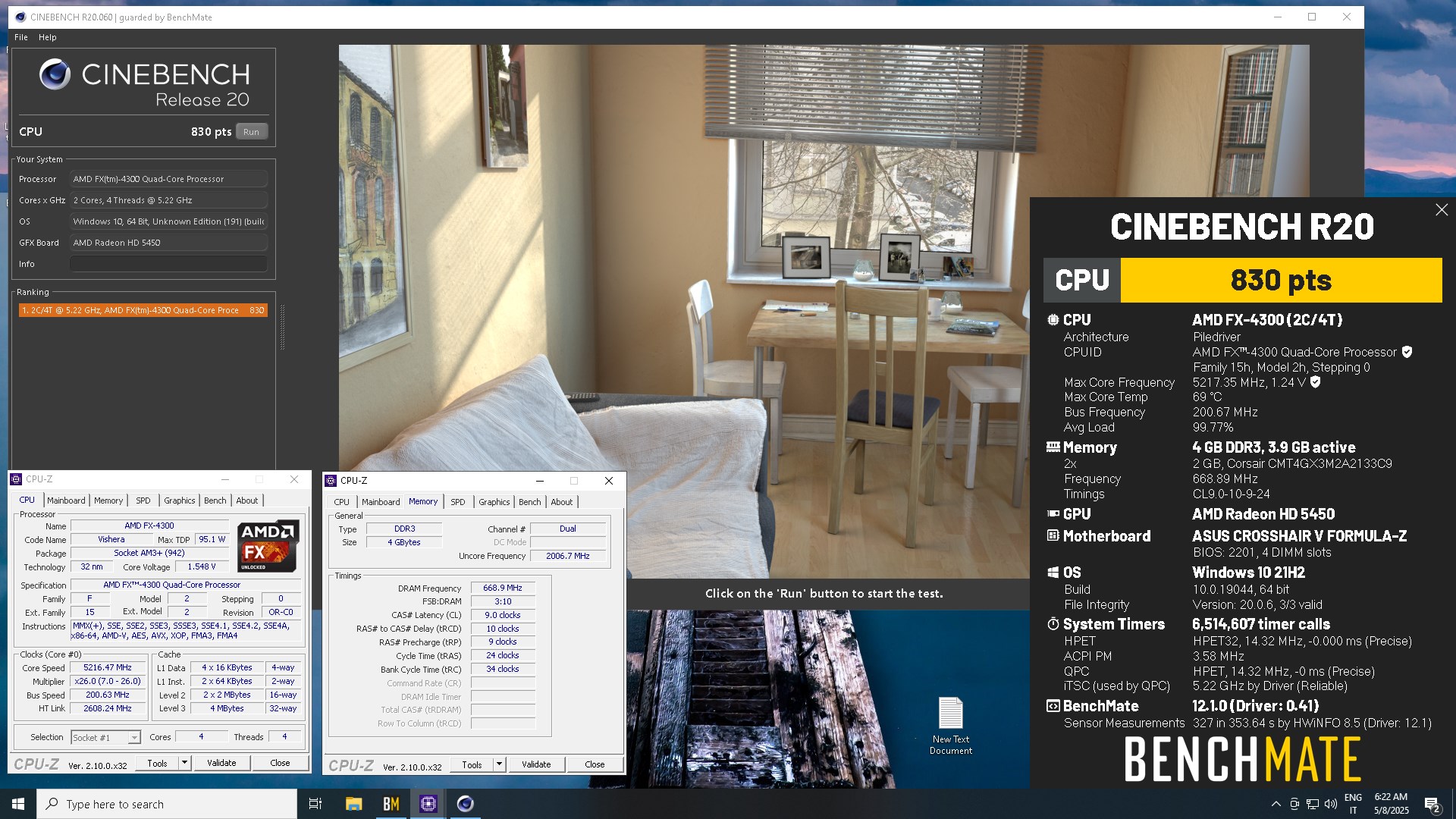Click the Core Speed 5216.47 MHz value
1456x819 pixels.
pyautogui.click(x=108, y=668)
